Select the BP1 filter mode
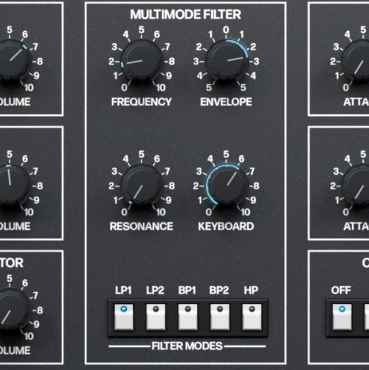The height and width of the screenshot is (370, 369). click(x=188, y=317)
